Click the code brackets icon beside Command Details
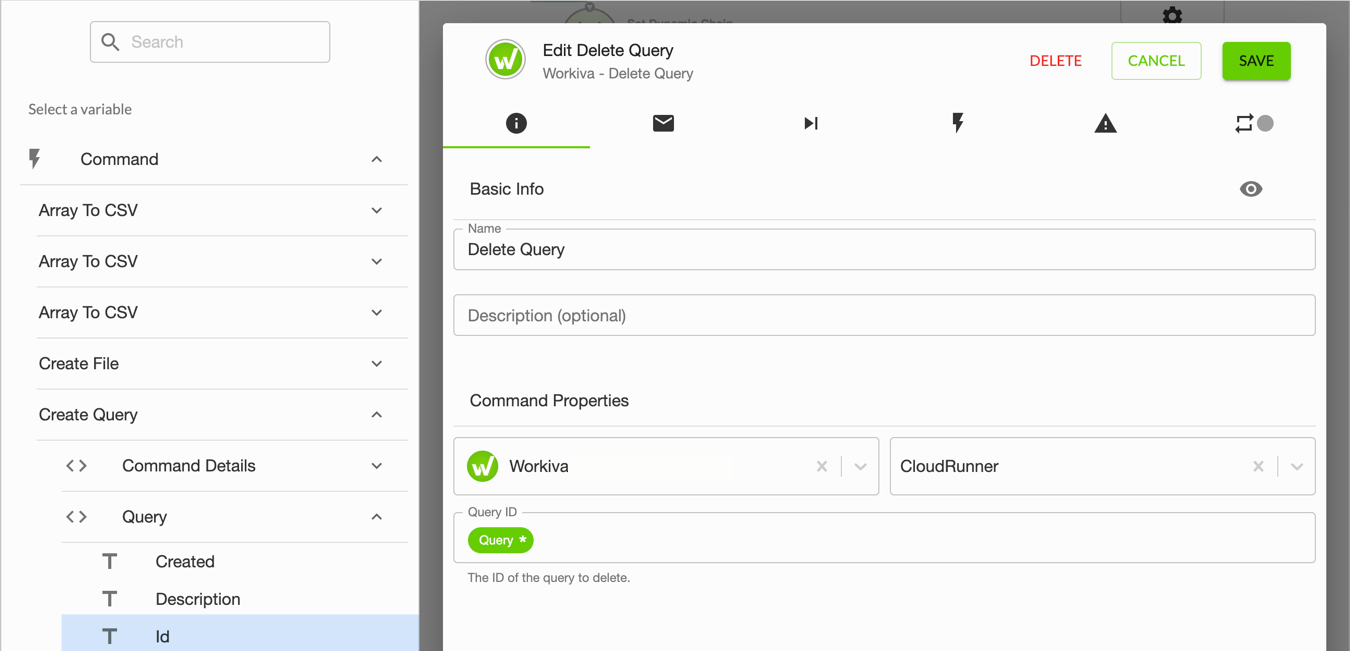Viewport: 1350px width, 651px height. pos(76,465)
